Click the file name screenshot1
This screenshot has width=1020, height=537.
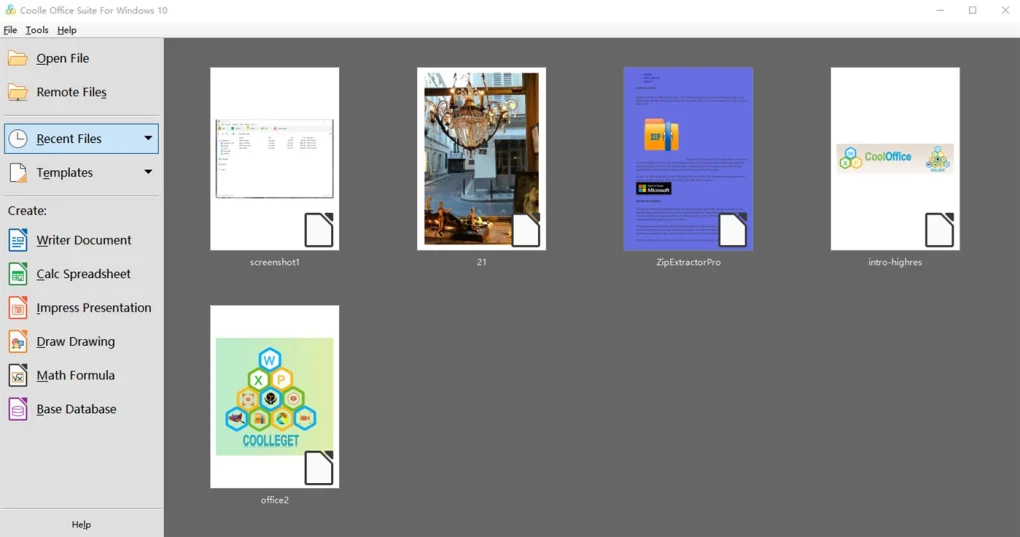(x=275, y=262)
